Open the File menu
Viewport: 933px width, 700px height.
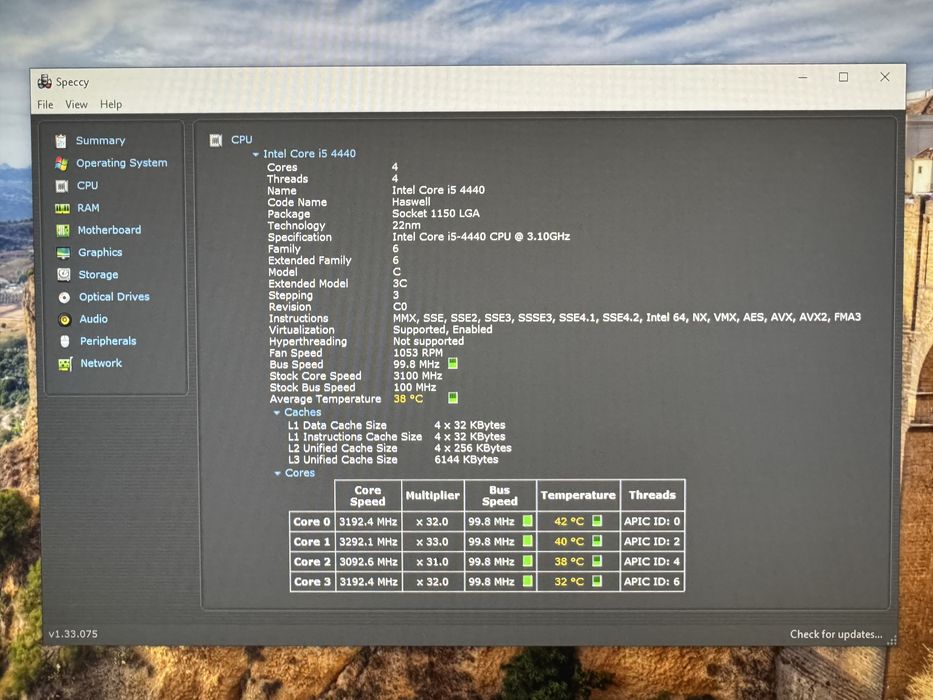coord(45,105)
